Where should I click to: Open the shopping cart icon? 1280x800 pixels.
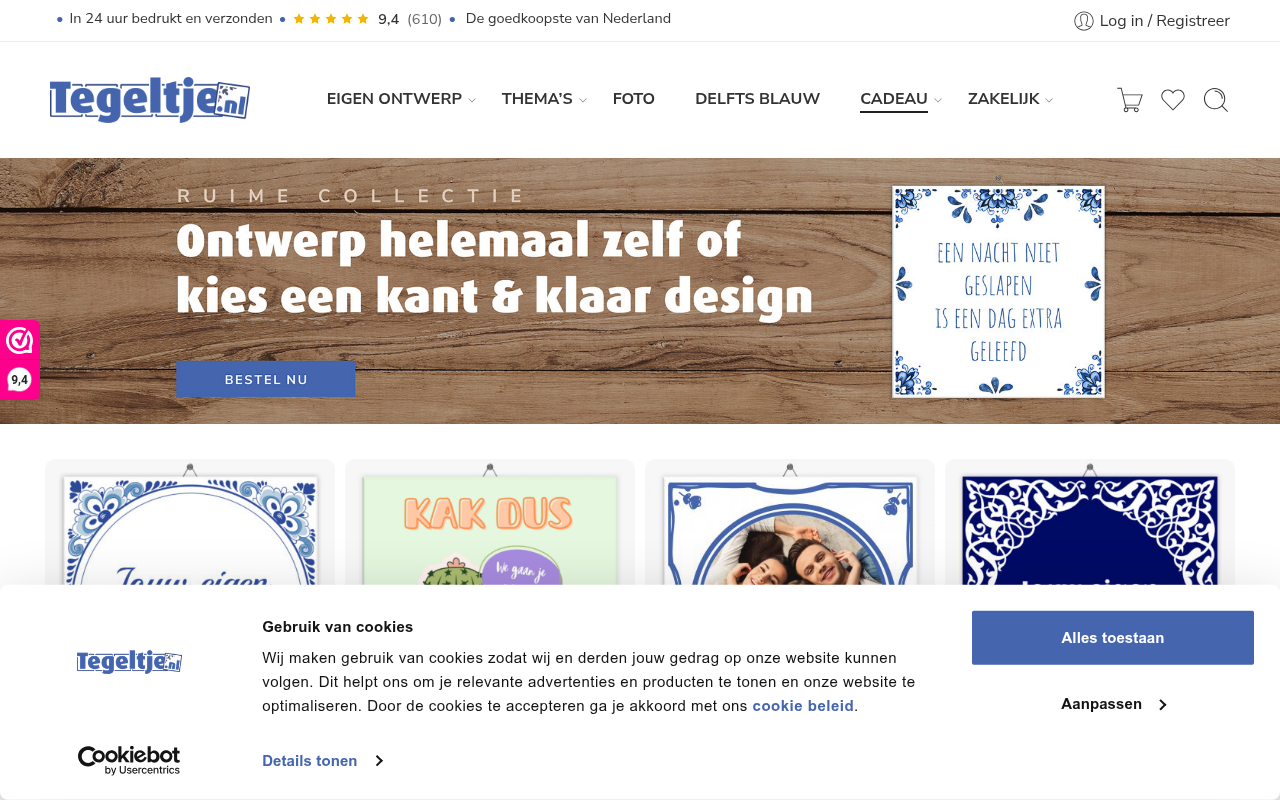click(x=1130, y=100)
